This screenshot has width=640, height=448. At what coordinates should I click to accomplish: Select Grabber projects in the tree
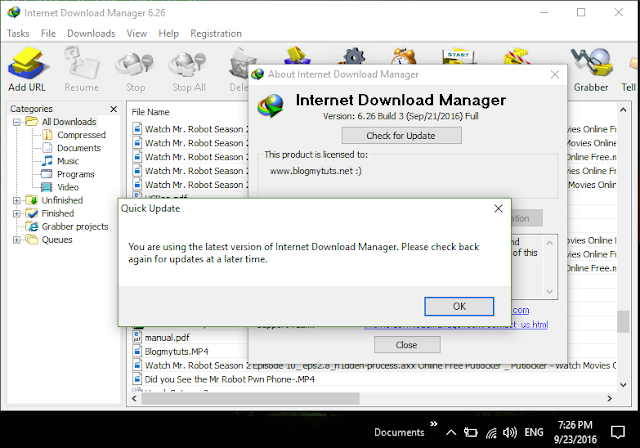click(x=75, y=226)
